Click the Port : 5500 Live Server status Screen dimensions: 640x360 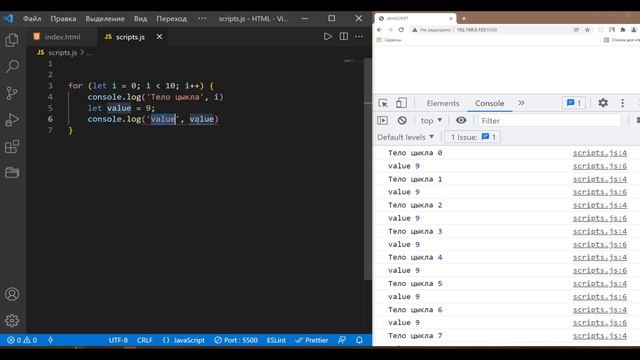coord(236,340)
